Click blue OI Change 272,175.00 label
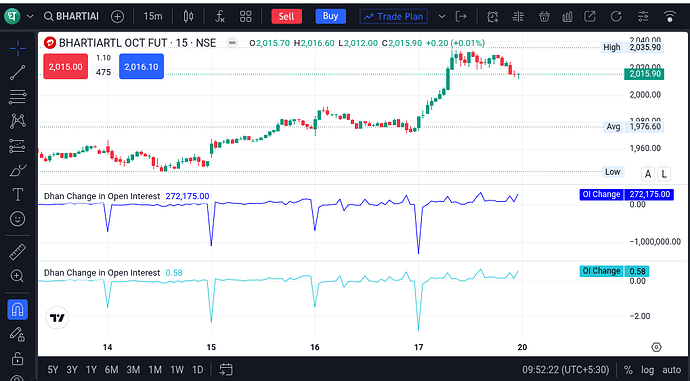Screen dimensions: 690x381 click(627, 194)
